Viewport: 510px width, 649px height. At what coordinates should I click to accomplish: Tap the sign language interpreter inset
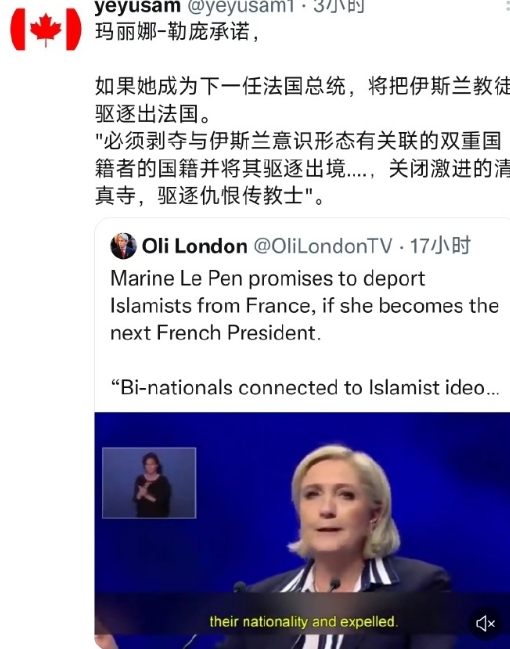tap(149, 483)
